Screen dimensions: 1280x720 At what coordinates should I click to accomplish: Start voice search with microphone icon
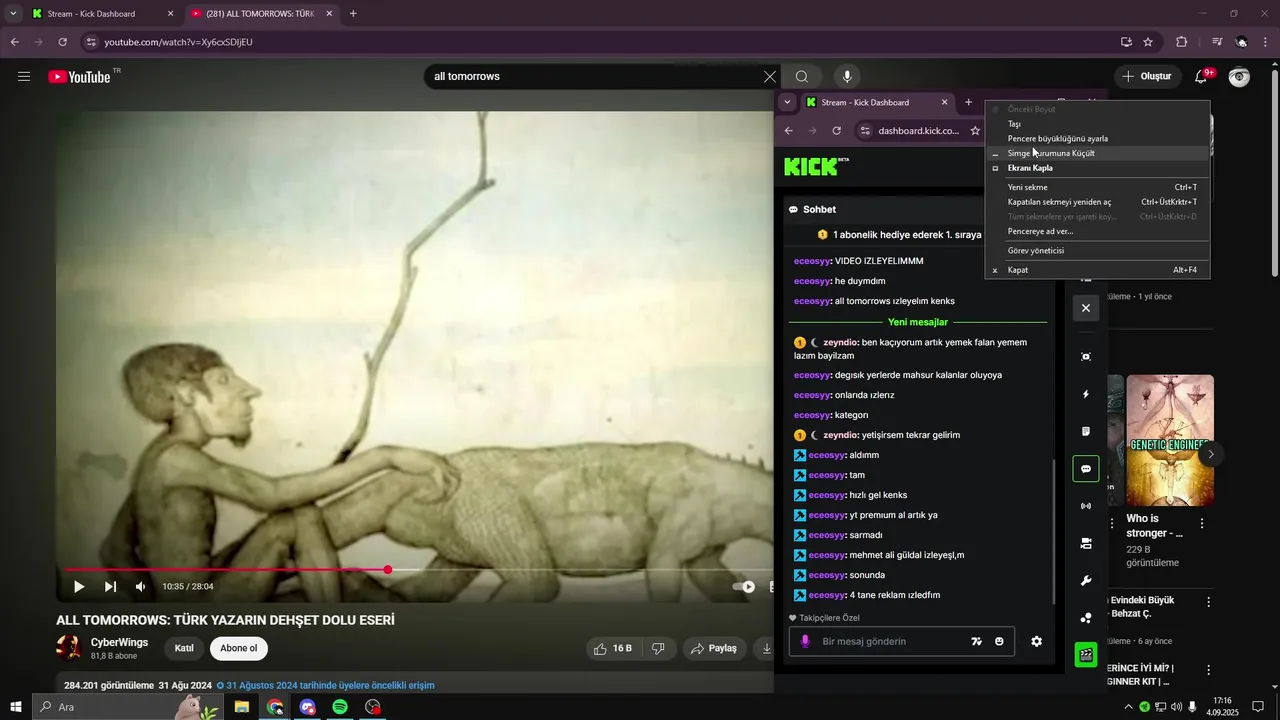[x=847, y=77]
